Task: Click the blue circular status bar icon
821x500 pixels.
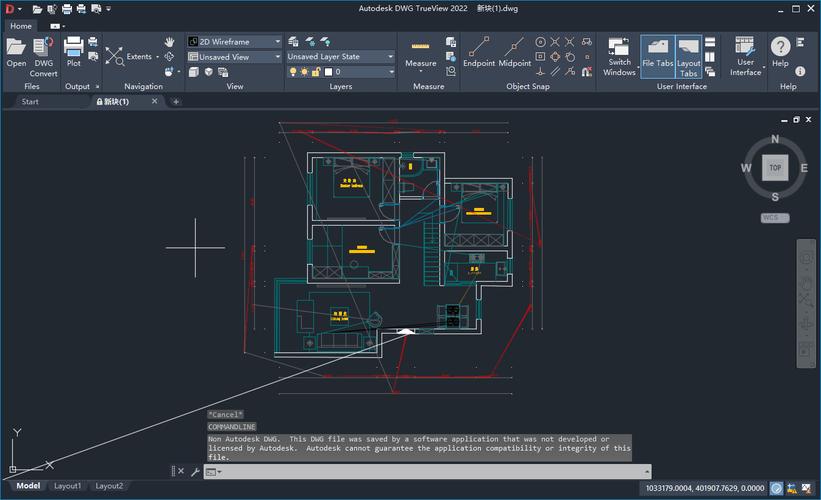Action: click(x=776, y=488)
